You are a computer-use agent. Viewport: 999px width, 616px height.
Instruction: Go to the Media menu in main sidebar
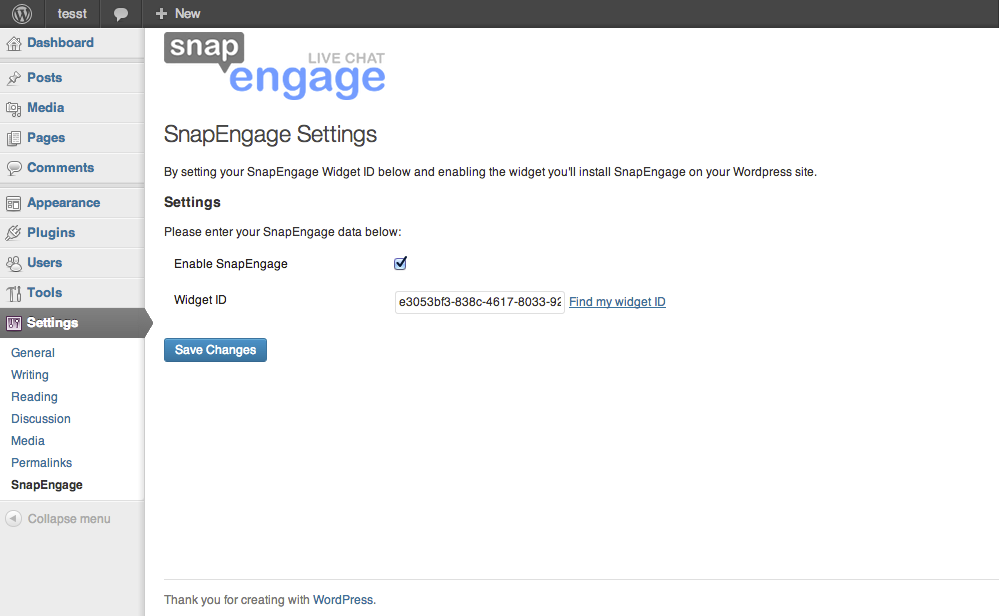(x=46, y=108)
